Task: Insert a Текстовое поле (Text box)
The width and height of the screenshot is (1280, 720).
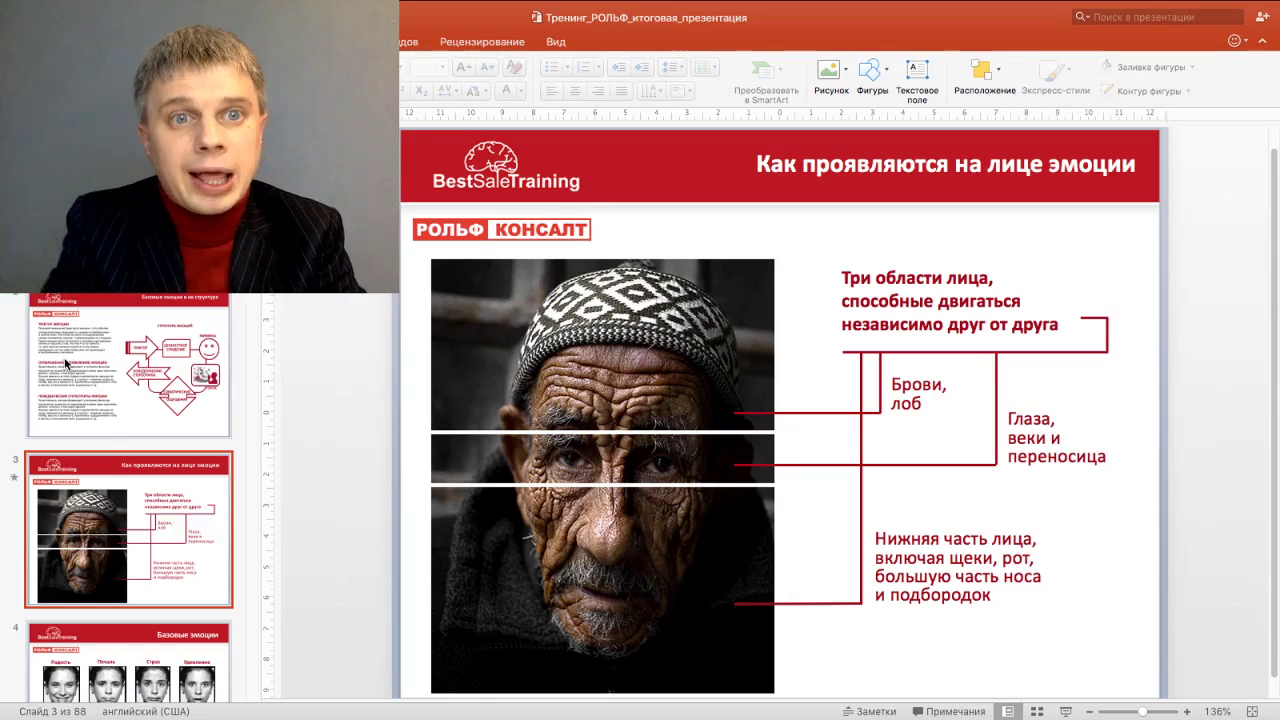Action: pos(917,70)
